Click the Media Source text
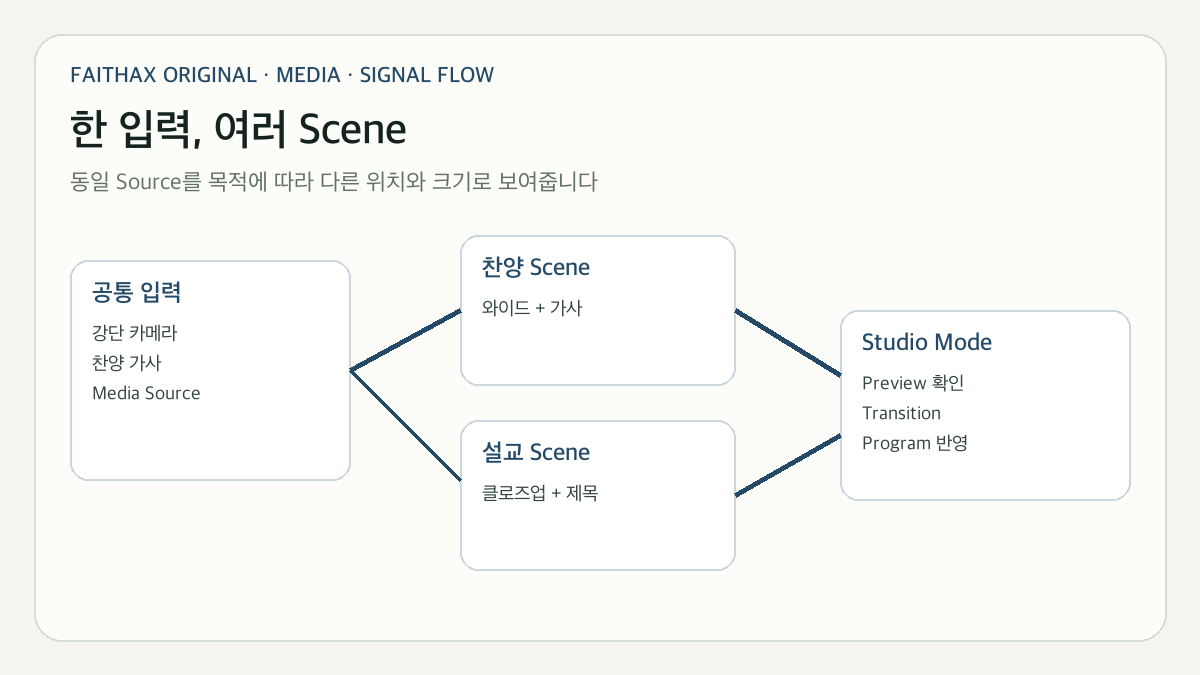Image resolution: width=1200 pixels, height=675 pixels. (146, 393)
